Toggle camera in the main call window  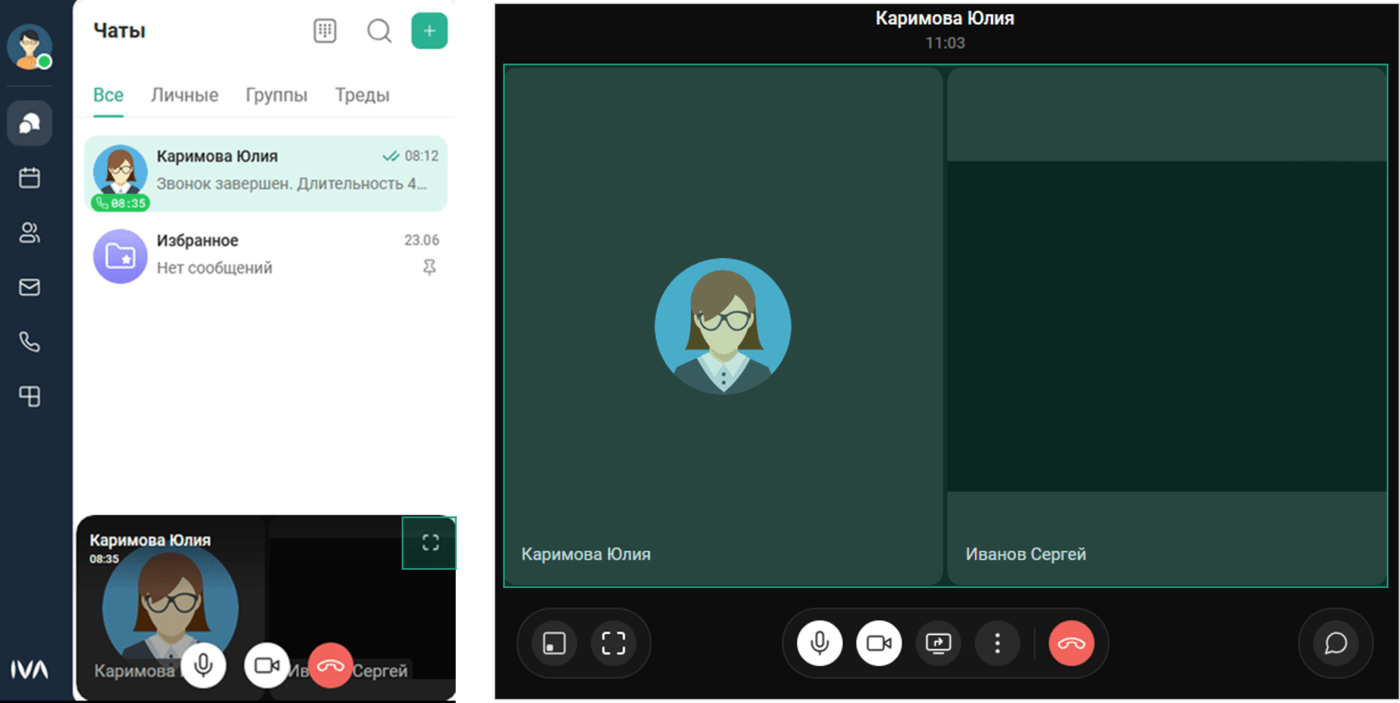coord(879,643)
